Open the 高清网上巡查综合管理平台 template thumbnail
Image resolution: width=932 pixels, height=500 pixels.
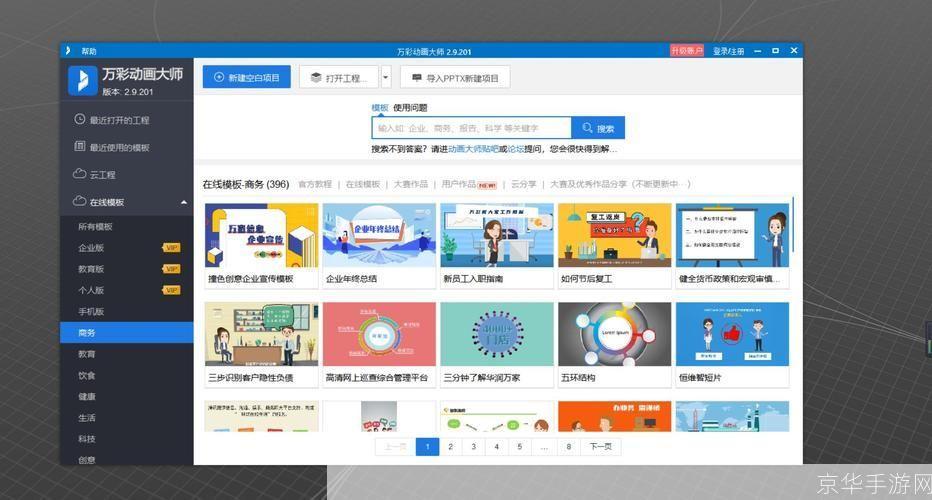(379, 334)
